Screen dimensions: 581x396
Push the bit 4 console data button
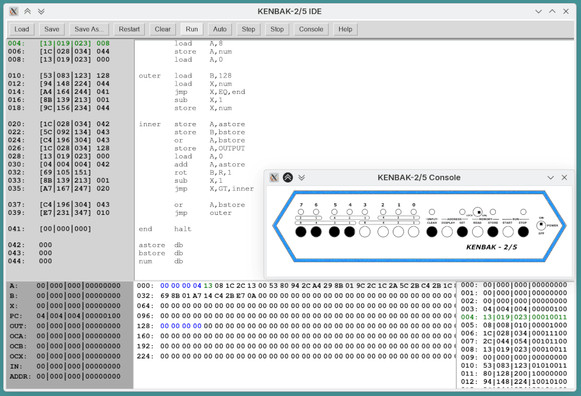click(349, 232)
